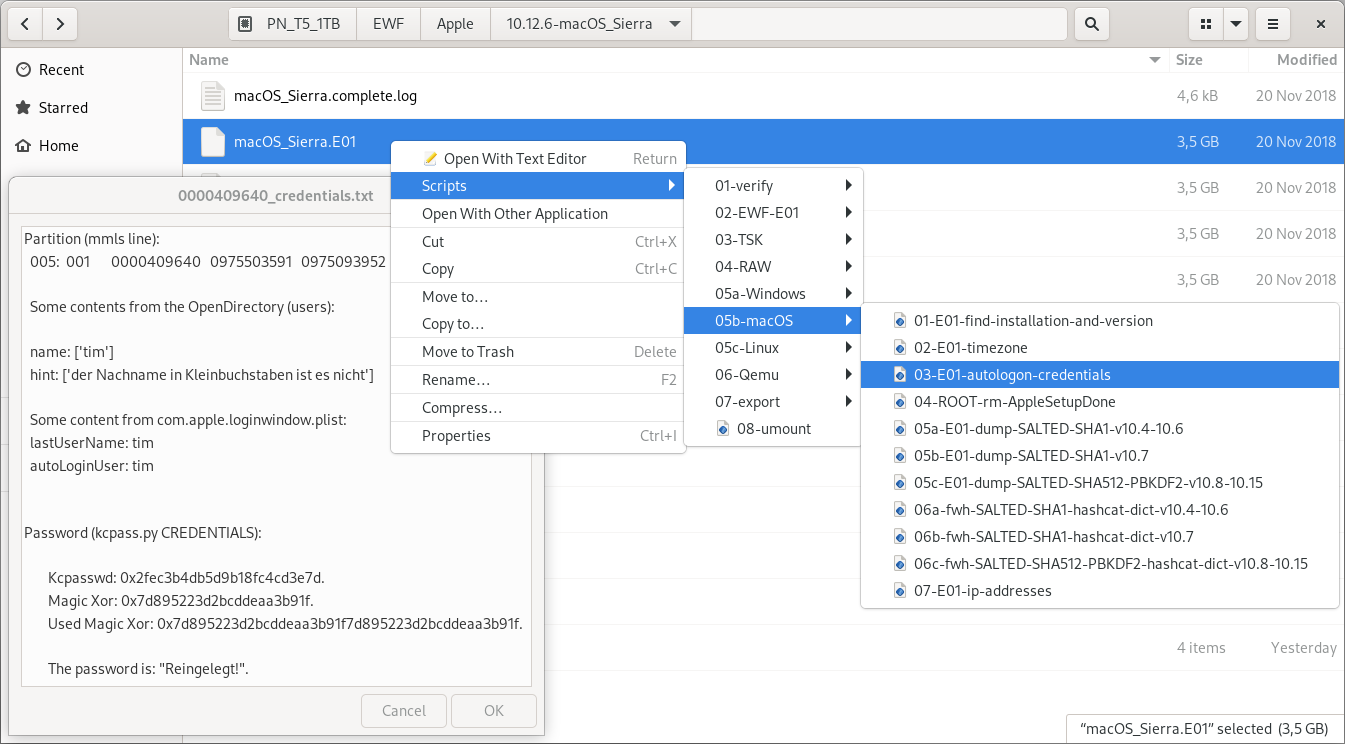Click OK in credentials dialog
Viewport: 1345px width, 744px height.
[494, 711]
